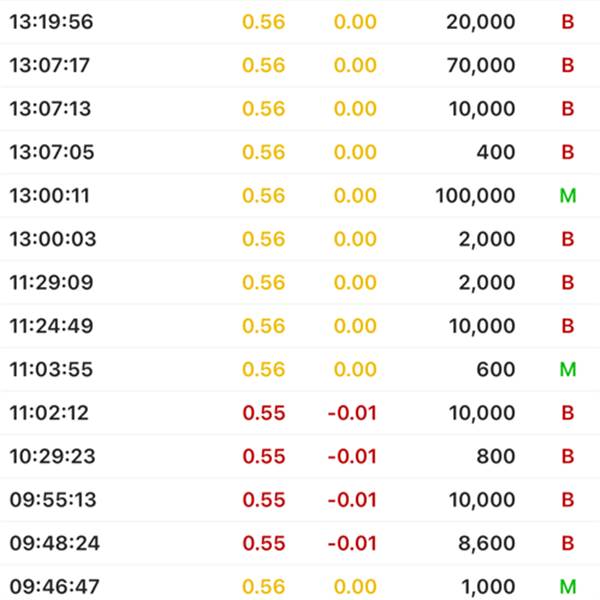Screen dimensions: 600x600
Task: Click the 0.55 price at 11:02:12
Action: (x=264, y=413)
